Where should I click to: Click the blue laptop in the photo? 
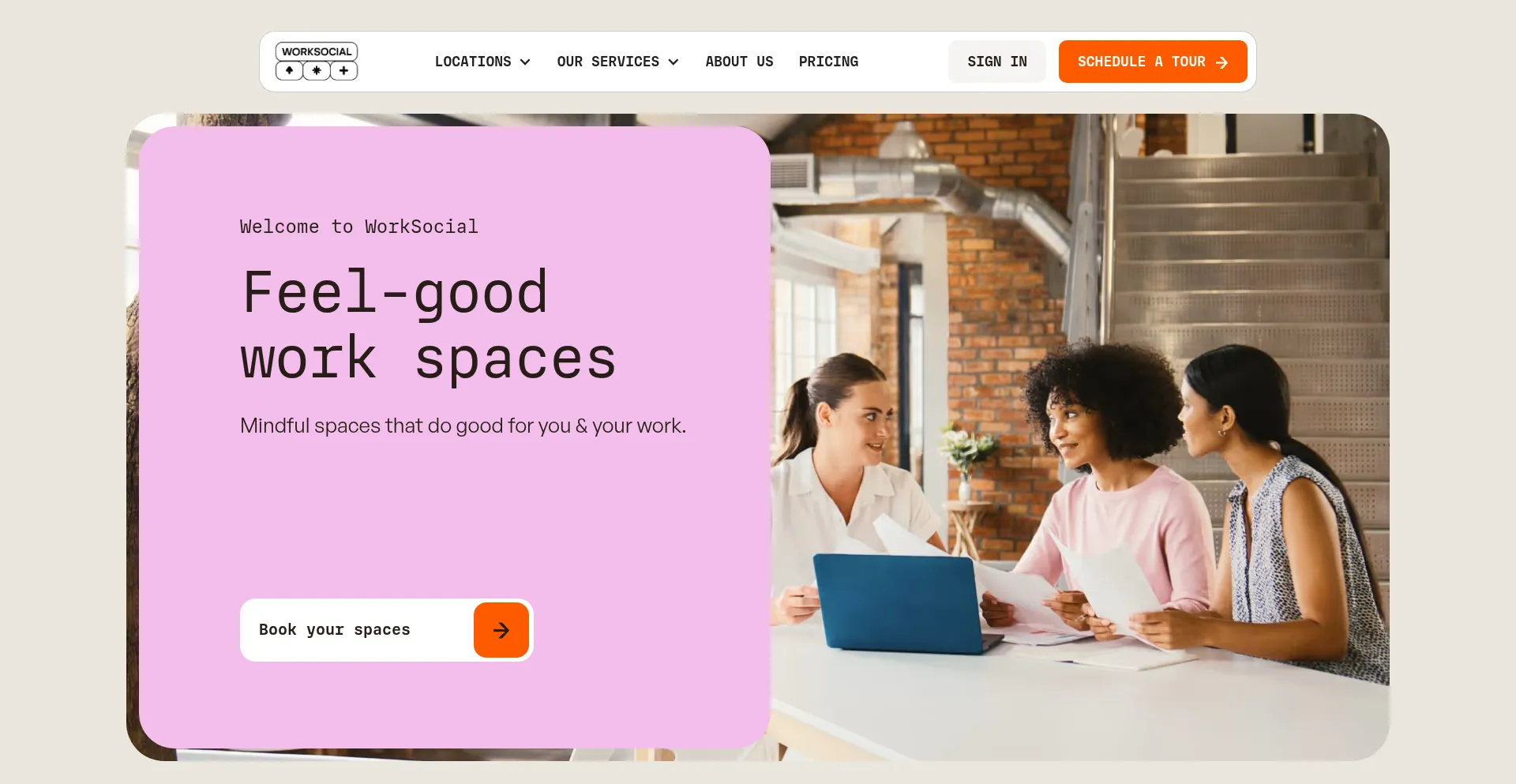tap(900, 602)
